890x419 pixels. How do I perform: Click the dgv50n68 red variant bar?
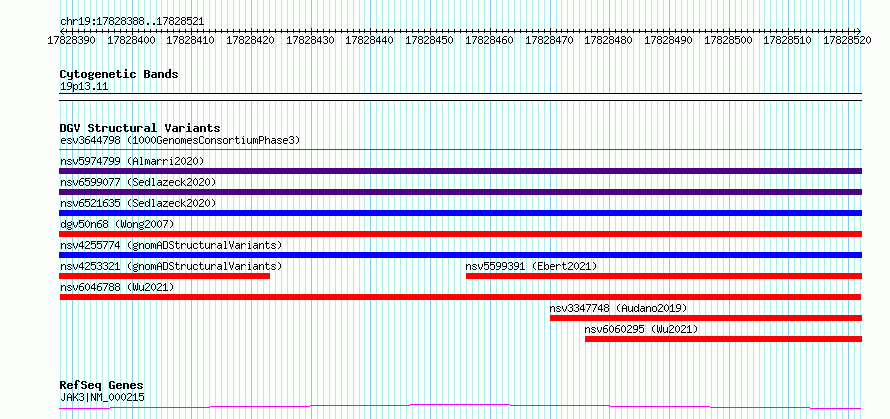click(x=460, y=234)
